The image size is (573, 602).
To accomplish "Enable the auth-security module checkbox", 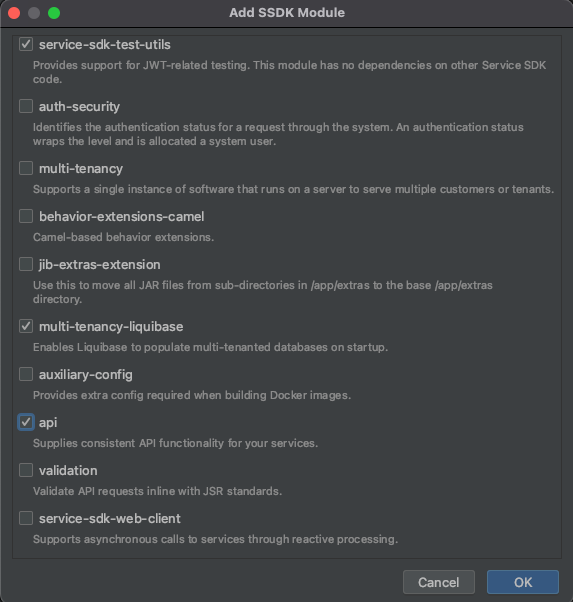I will point(26,106).
